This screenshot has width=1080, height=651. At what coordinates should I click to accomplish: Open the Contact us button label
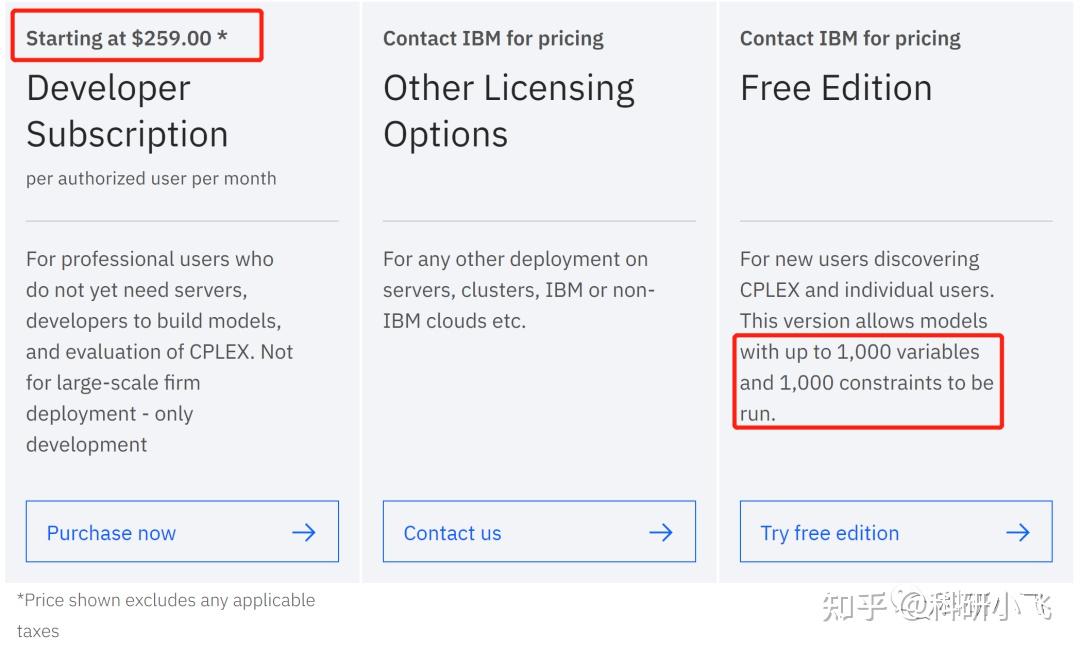452,533
